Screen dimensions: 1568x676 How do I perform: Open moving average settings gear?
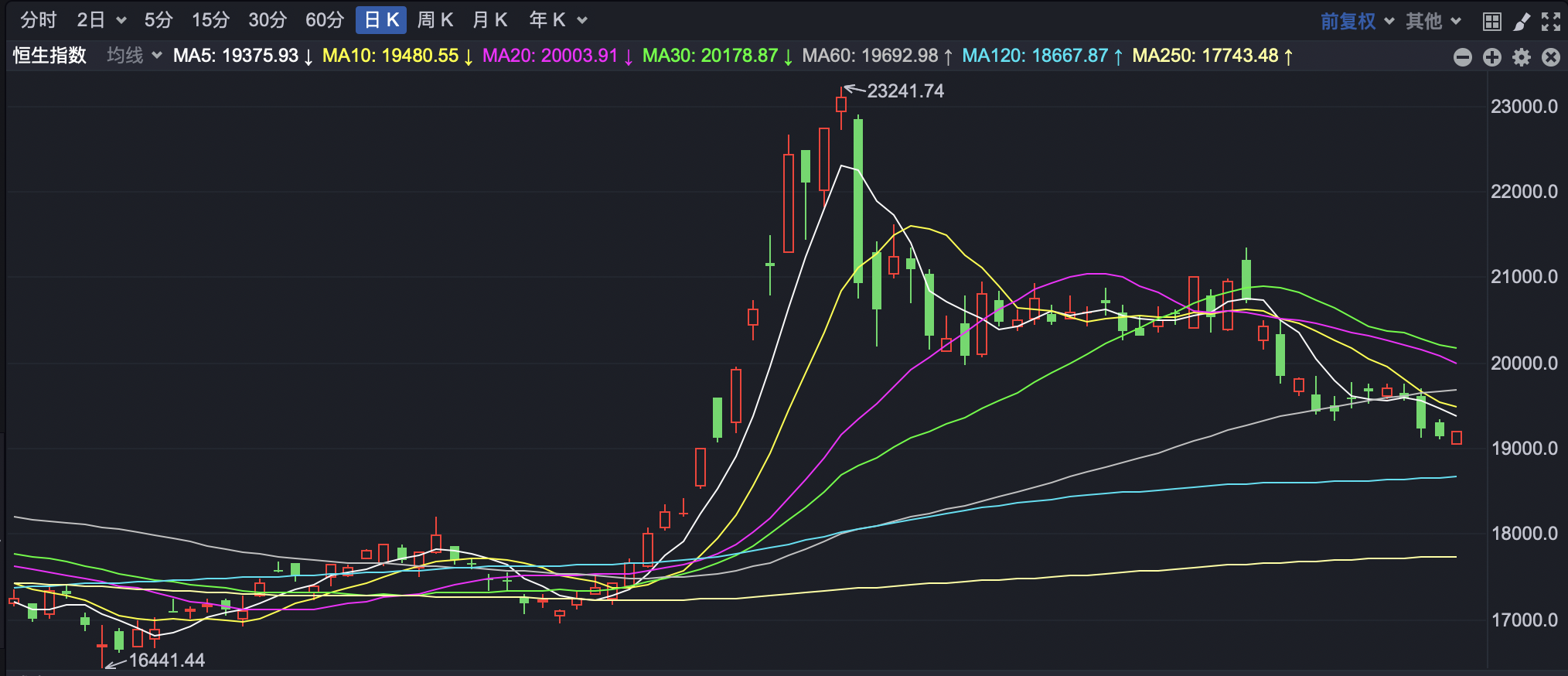coord(1522,57)
